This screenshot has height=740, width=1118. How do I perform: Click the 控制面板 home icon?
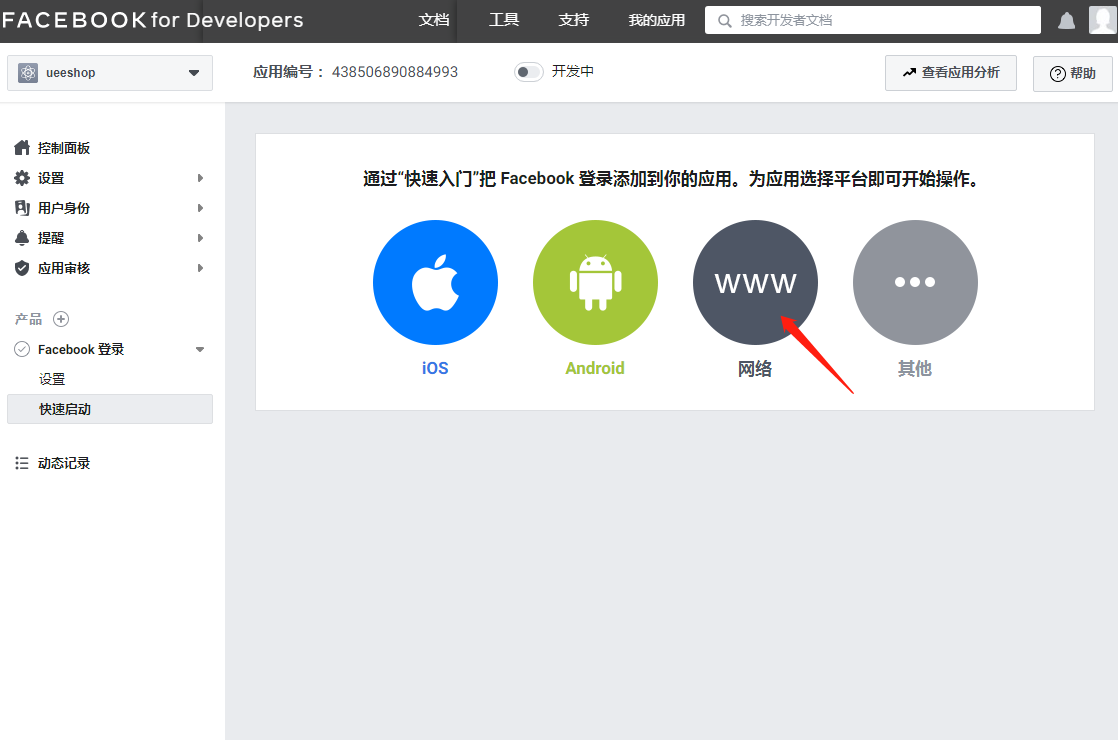click(x=22, y=148)
